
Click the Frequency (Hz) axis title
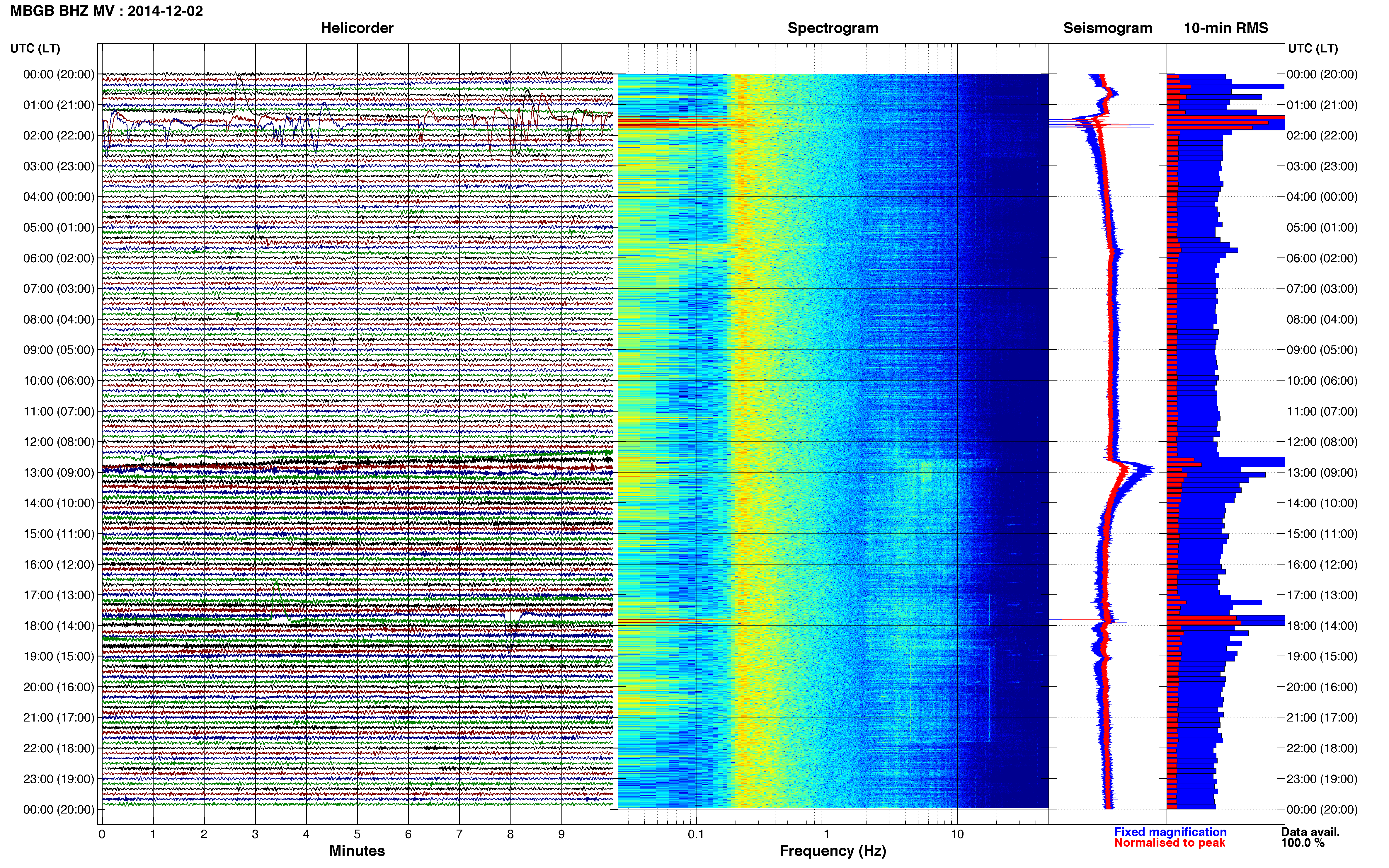point(833,851)
